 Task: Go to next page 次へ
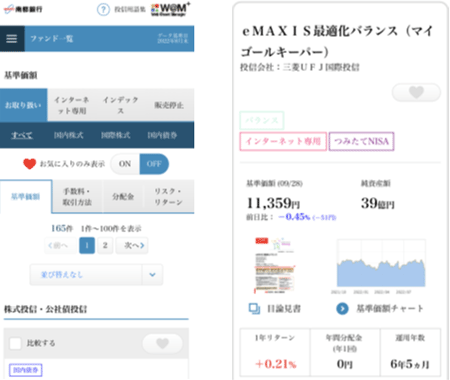point(132,245)
